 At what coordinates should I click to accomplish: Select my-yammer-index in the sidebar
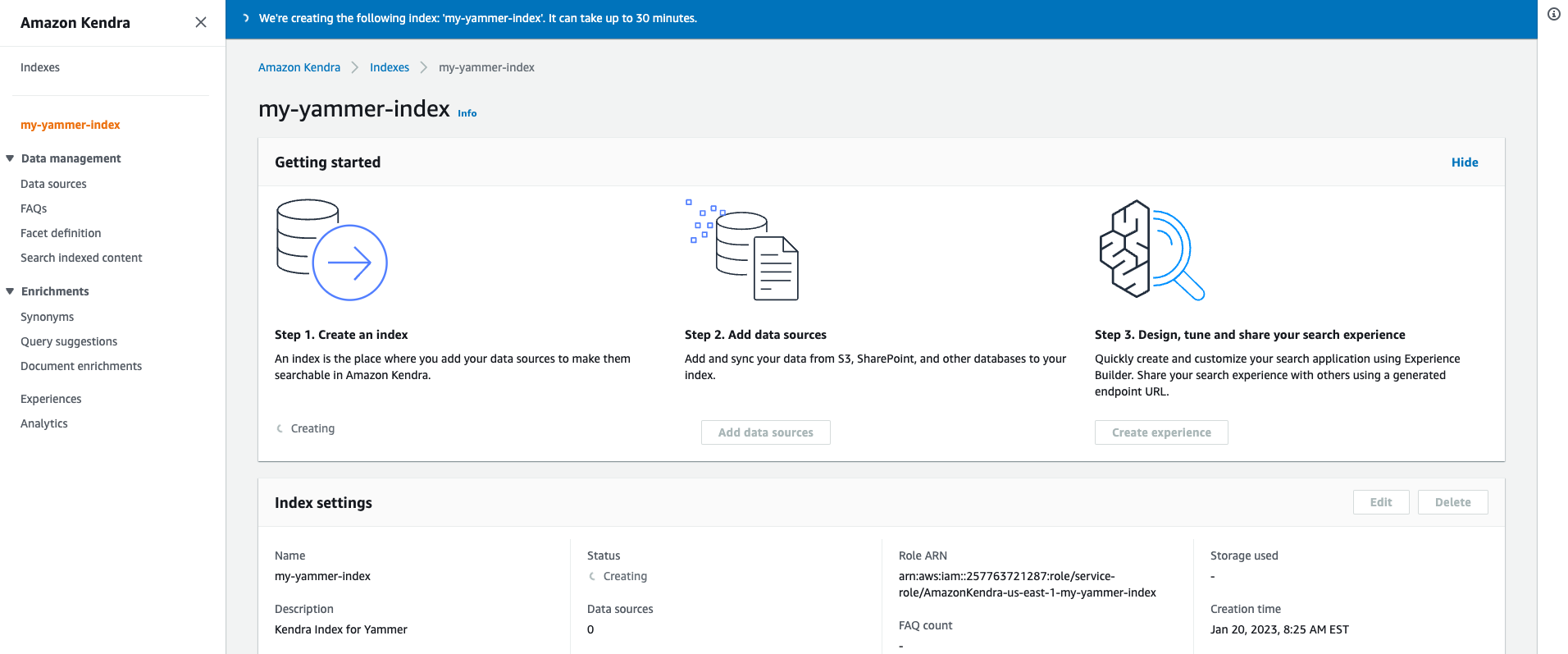(71, 125)
